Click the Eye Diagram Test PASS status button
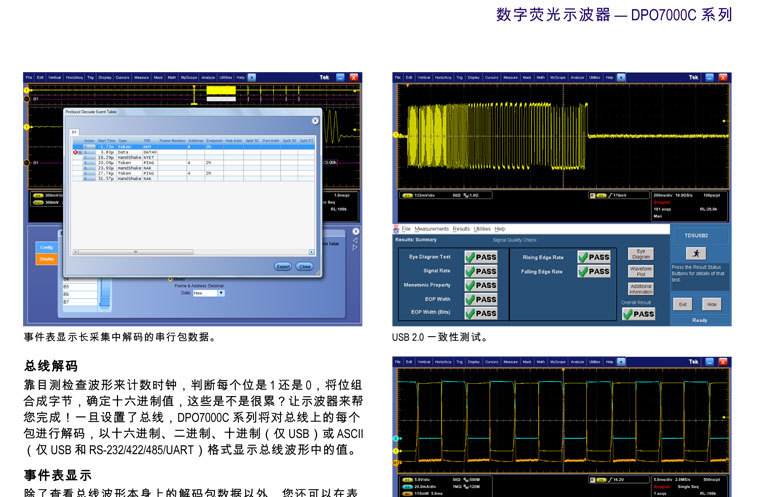Image resolution: width=760 pixels, height=497 pixels. point(481,257)
